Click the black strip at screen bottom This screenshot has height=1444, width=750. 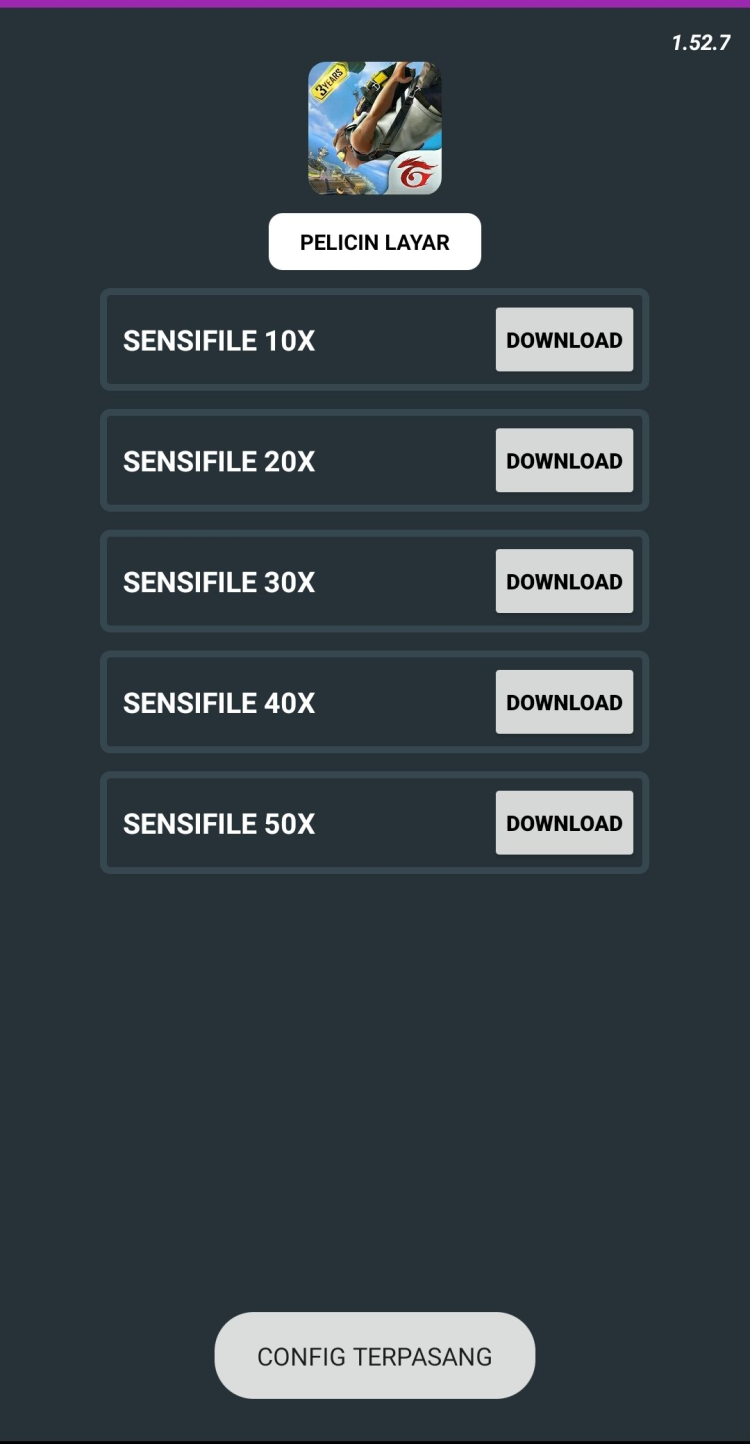tap(375, 1441)
